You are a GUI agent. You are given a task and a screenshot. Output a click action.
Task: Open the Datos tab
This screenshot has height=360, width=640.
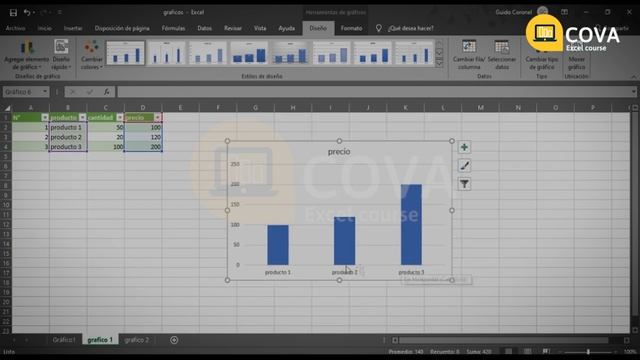coord(204,28)
